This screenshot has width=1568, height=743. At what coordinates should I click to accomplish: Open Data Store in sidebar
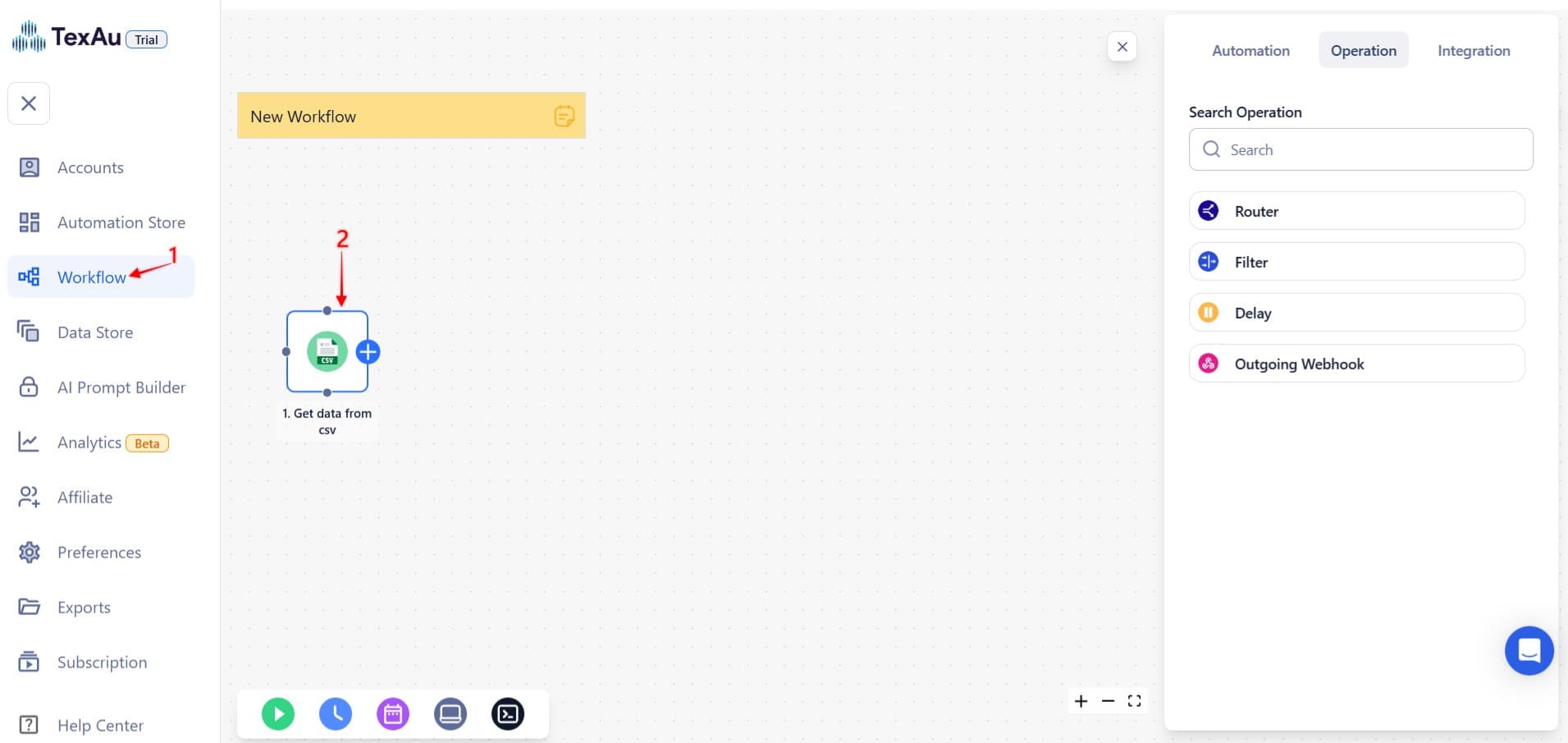pos(95,333)
